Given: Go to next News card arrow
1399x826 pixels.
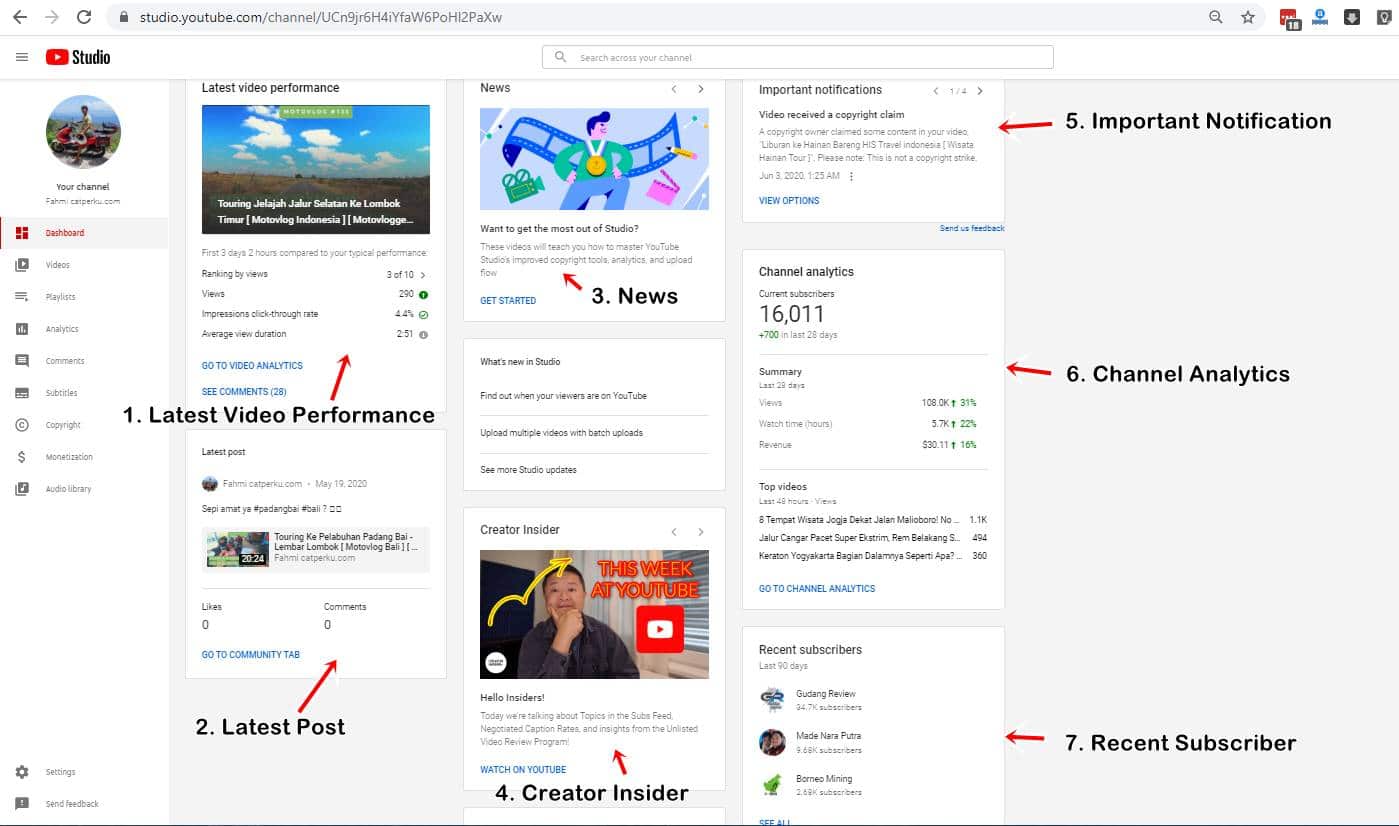Looking at the screenshot, I should click(701, 89).
